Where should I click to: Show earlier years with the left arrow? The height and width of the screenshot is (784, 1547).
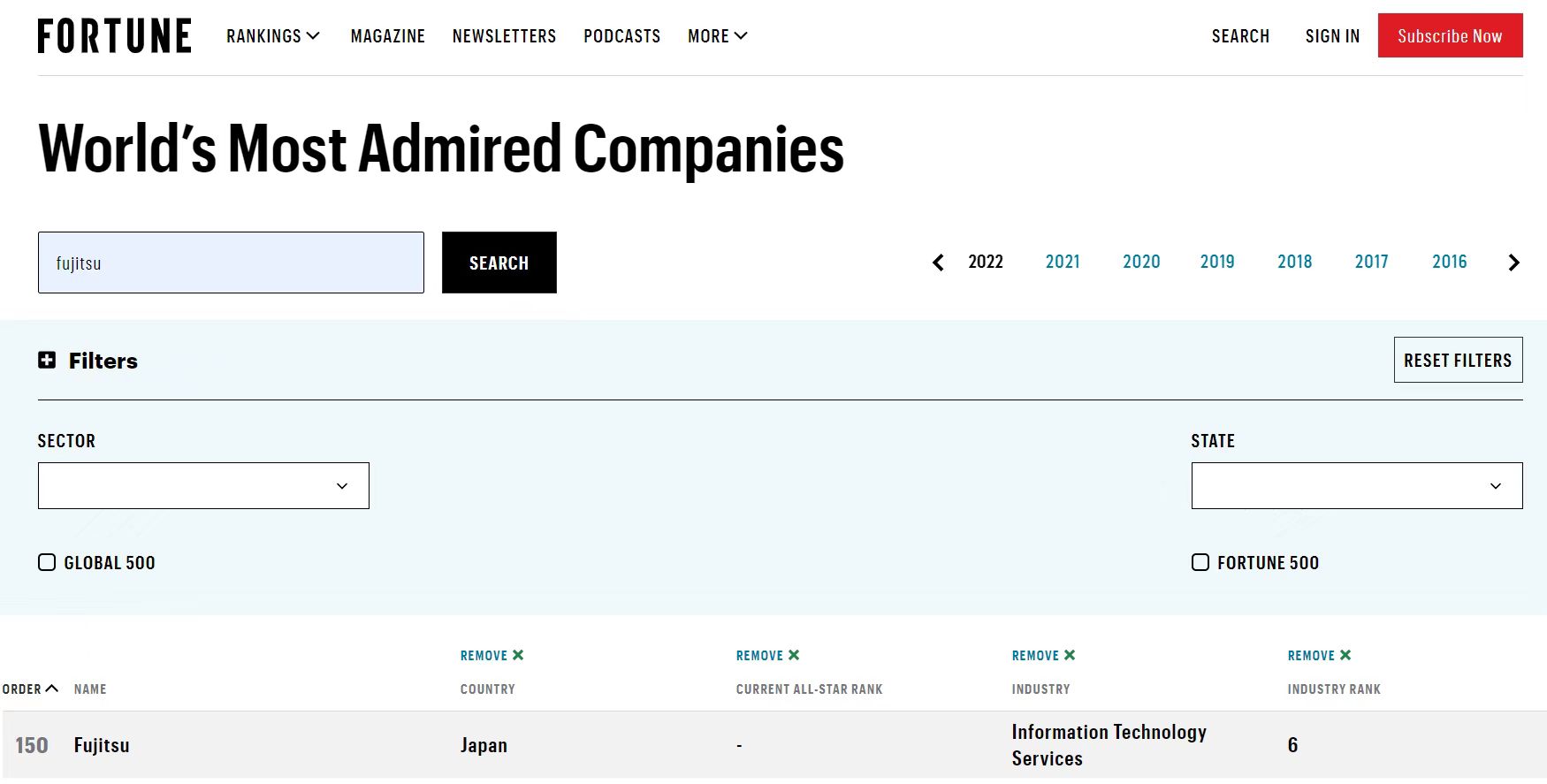[x=938, y=263]
